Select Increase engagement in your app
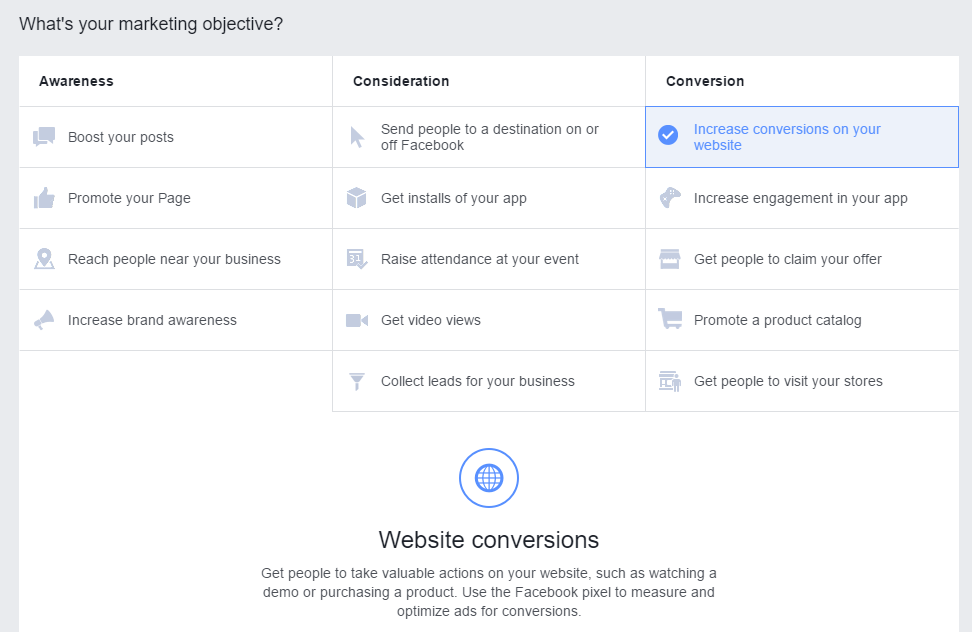This screenshot has height=632, width=972. (802, 198)
